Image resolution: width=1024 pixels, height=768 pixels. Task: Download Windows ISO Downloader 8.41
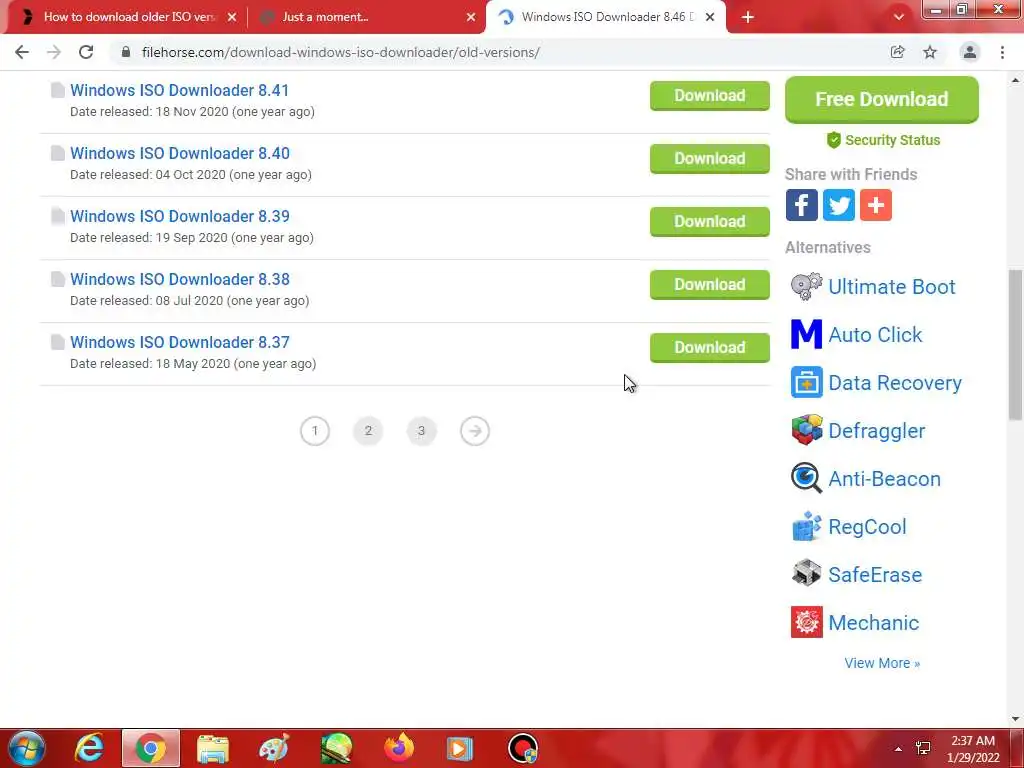(x=709, y=96)
